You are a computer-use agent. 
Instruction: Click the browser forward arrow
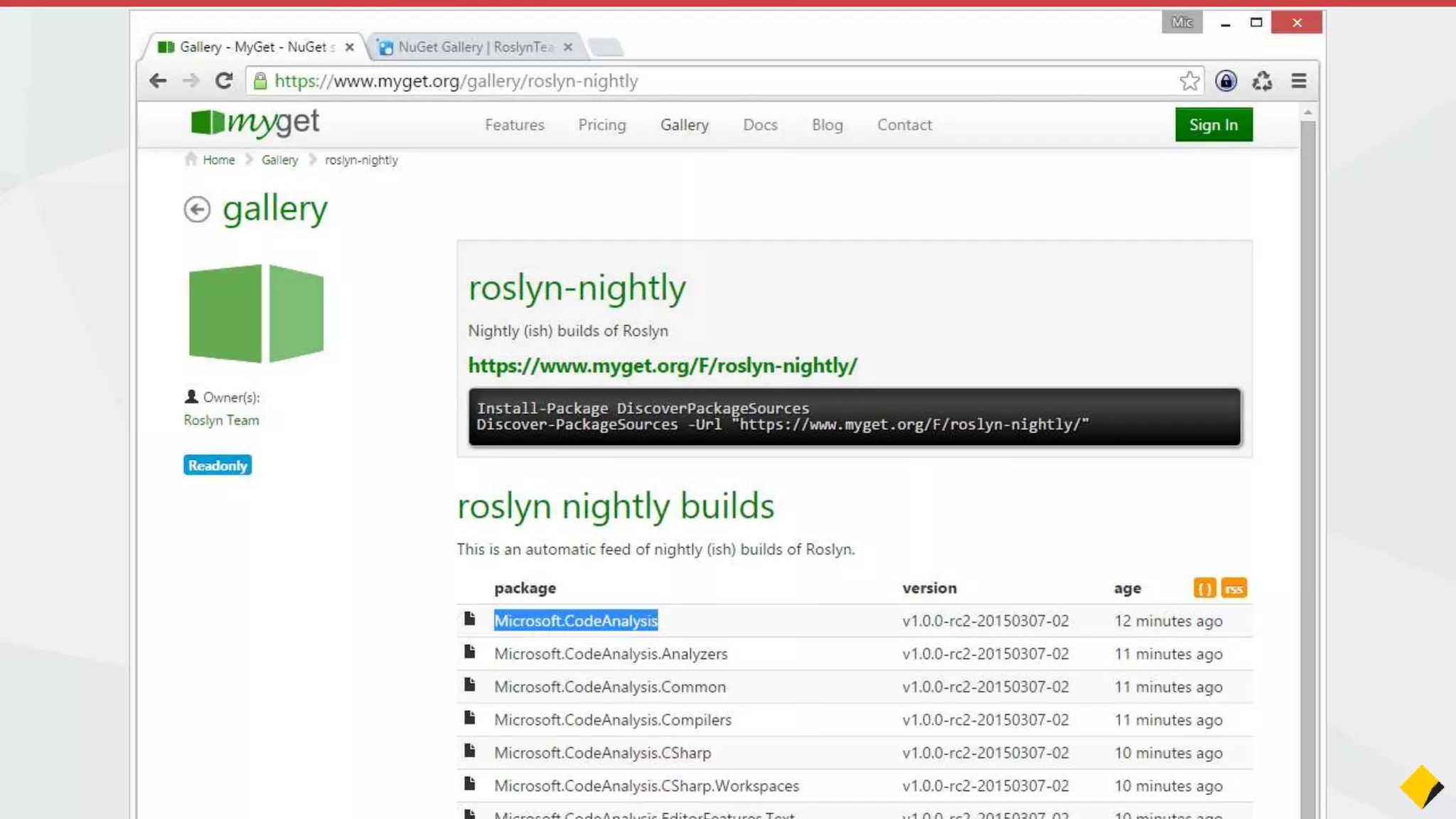pos(191,81)
